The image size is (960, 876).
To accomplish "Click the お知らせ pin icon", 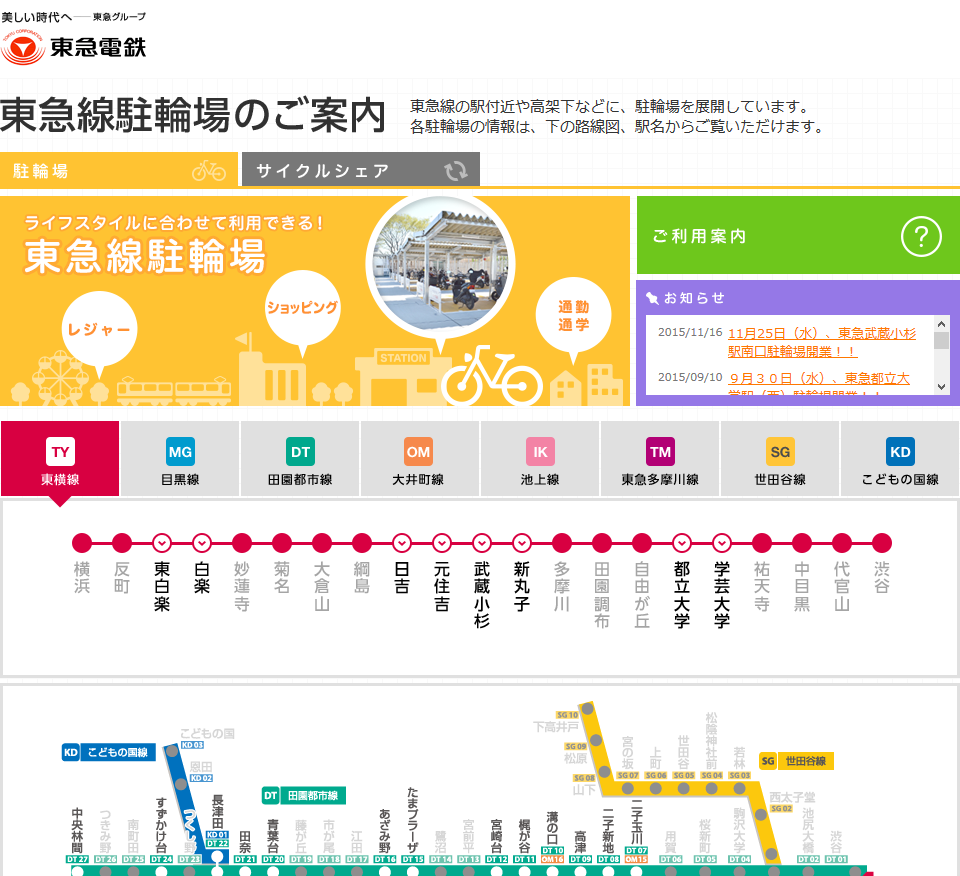I will (652, 298).
